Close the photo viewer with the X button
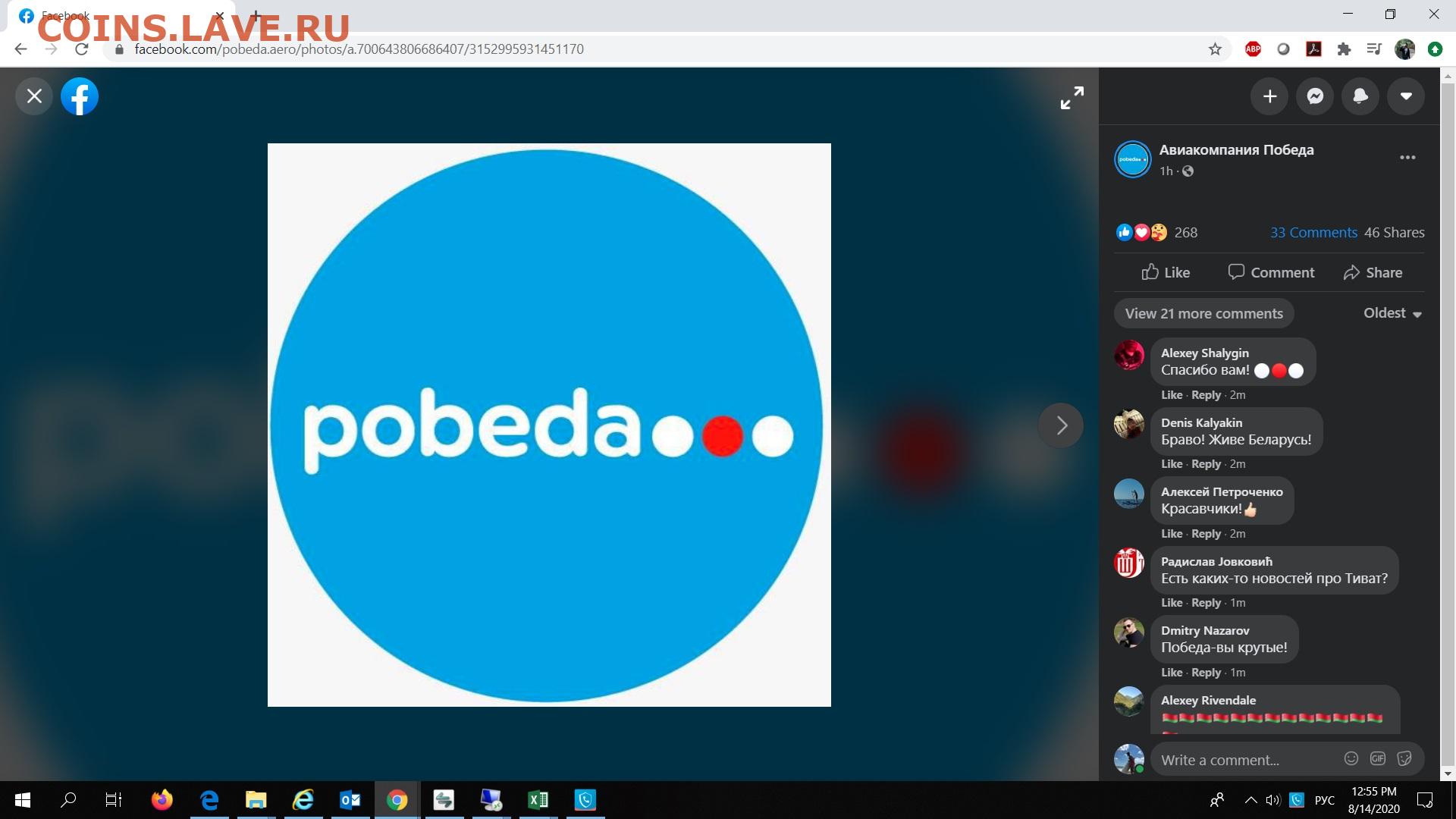 pos(34,96)
